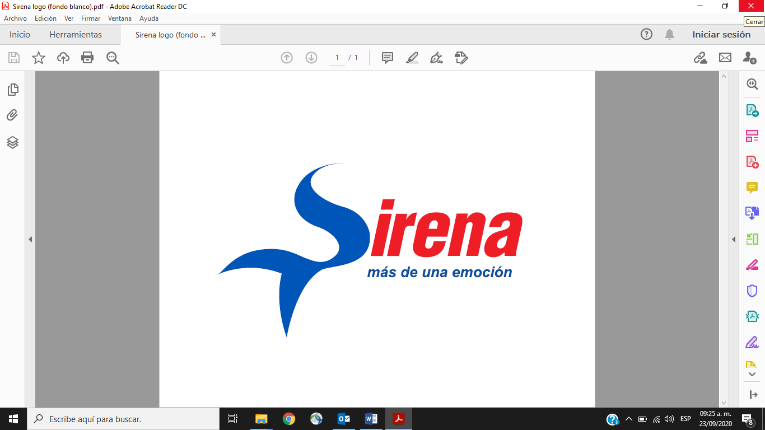765x430 pixels.
Task: Add a comment with the sticky note tool
Action: click(387, 58)
